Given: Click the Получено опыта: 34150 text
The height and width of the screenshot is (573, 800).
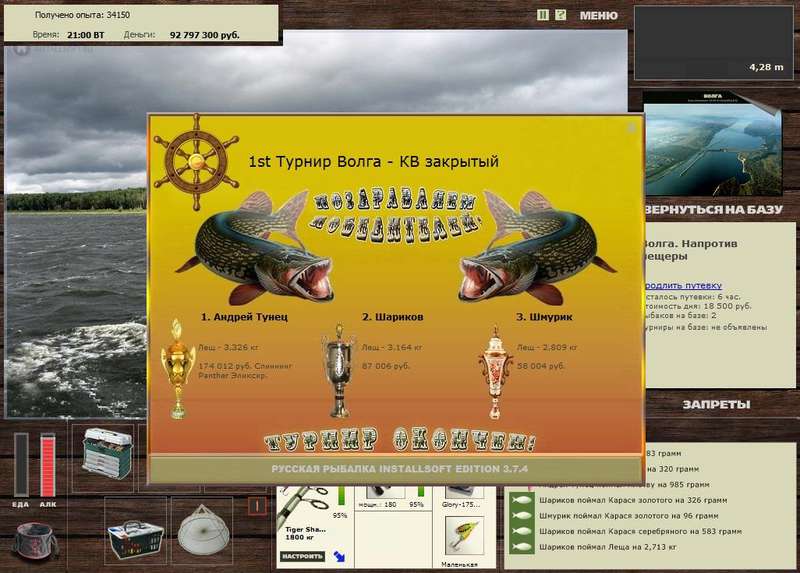Looking at the screenshot, I should click(x=82, y=15).
